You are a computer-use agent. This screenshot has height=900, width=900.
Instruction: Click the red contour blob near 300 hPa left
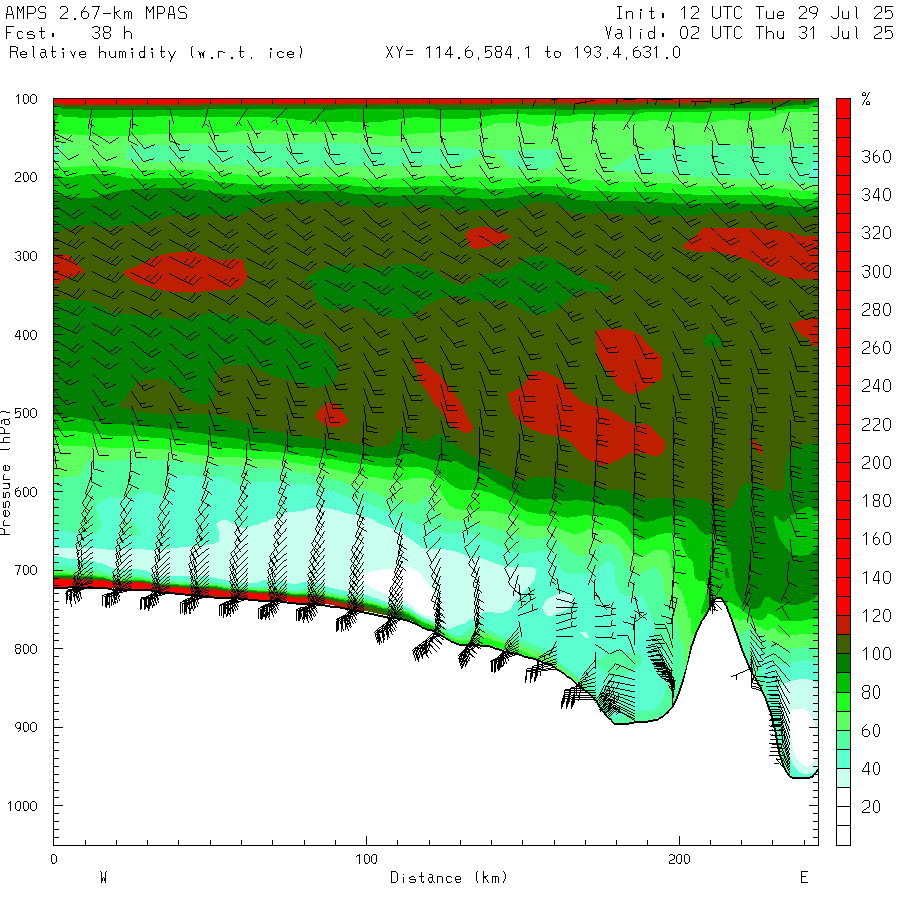pos(187,273)
